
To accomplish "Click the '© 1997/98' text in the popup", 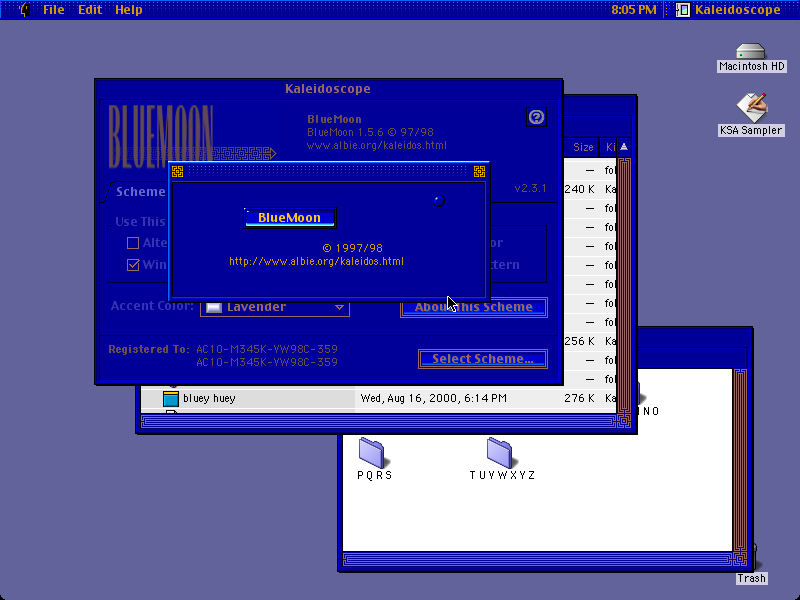I will (353, 248).
